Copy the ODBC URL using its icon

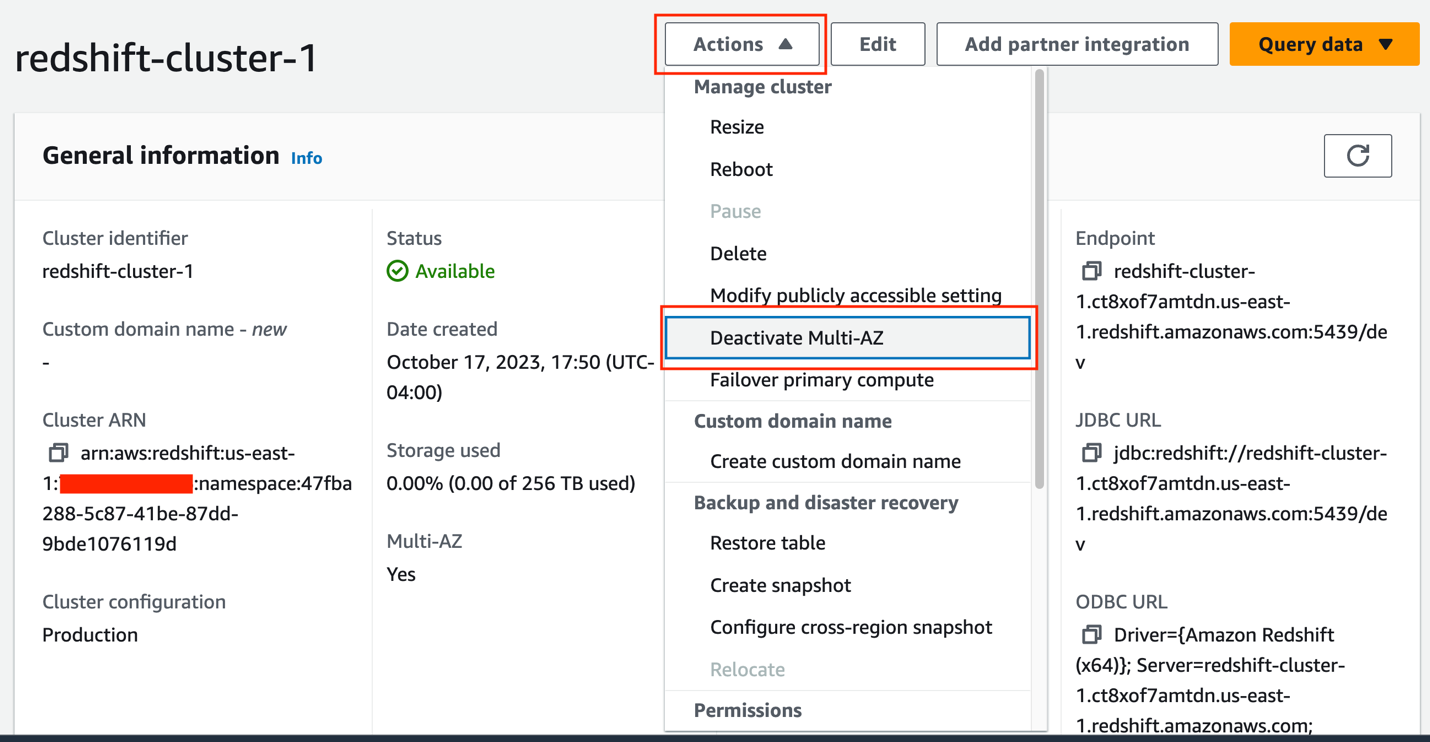pos(1091,635)
